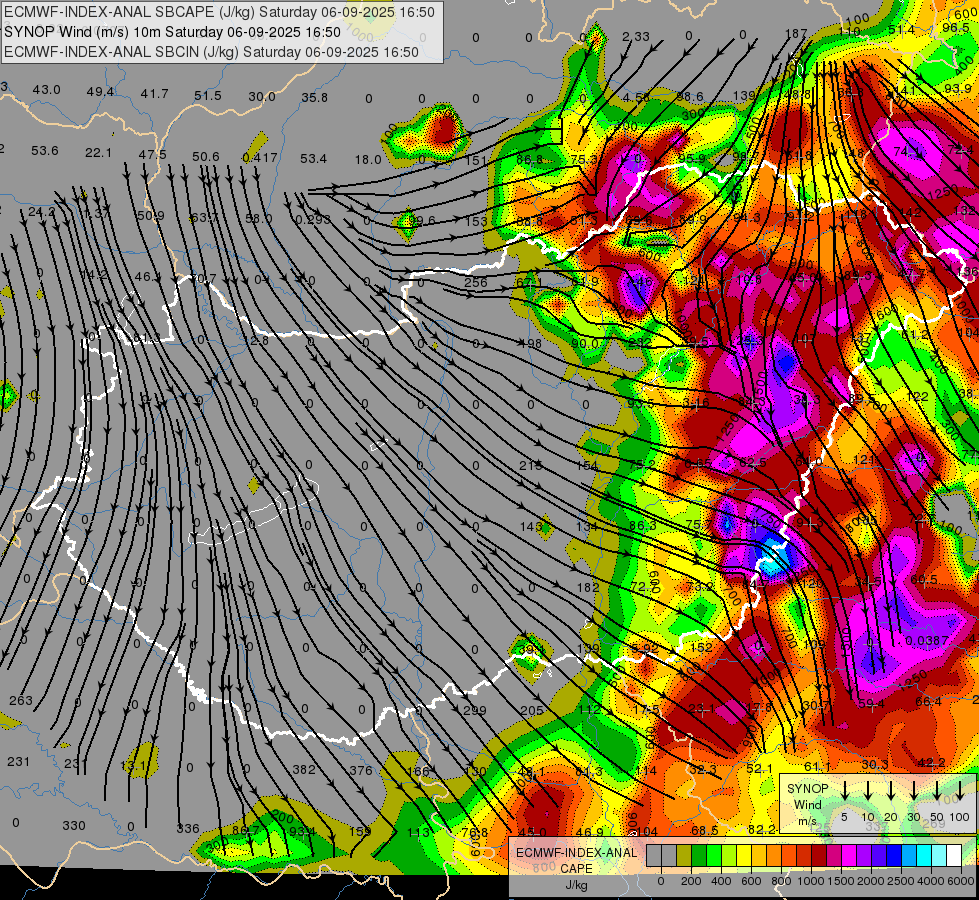
Task: Click the station value 22.1
Action: (98, 152)
